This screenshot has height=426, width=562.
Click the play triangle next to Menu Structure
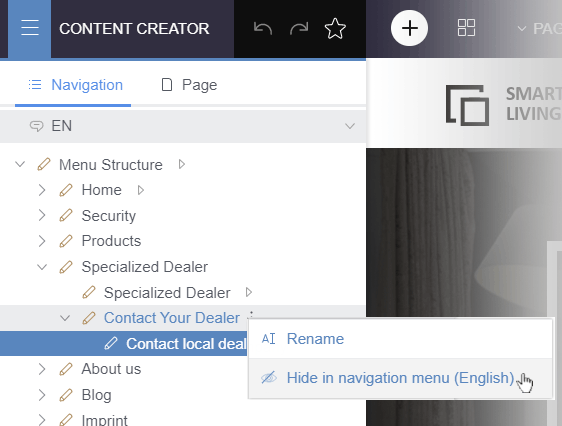point(182,164)
